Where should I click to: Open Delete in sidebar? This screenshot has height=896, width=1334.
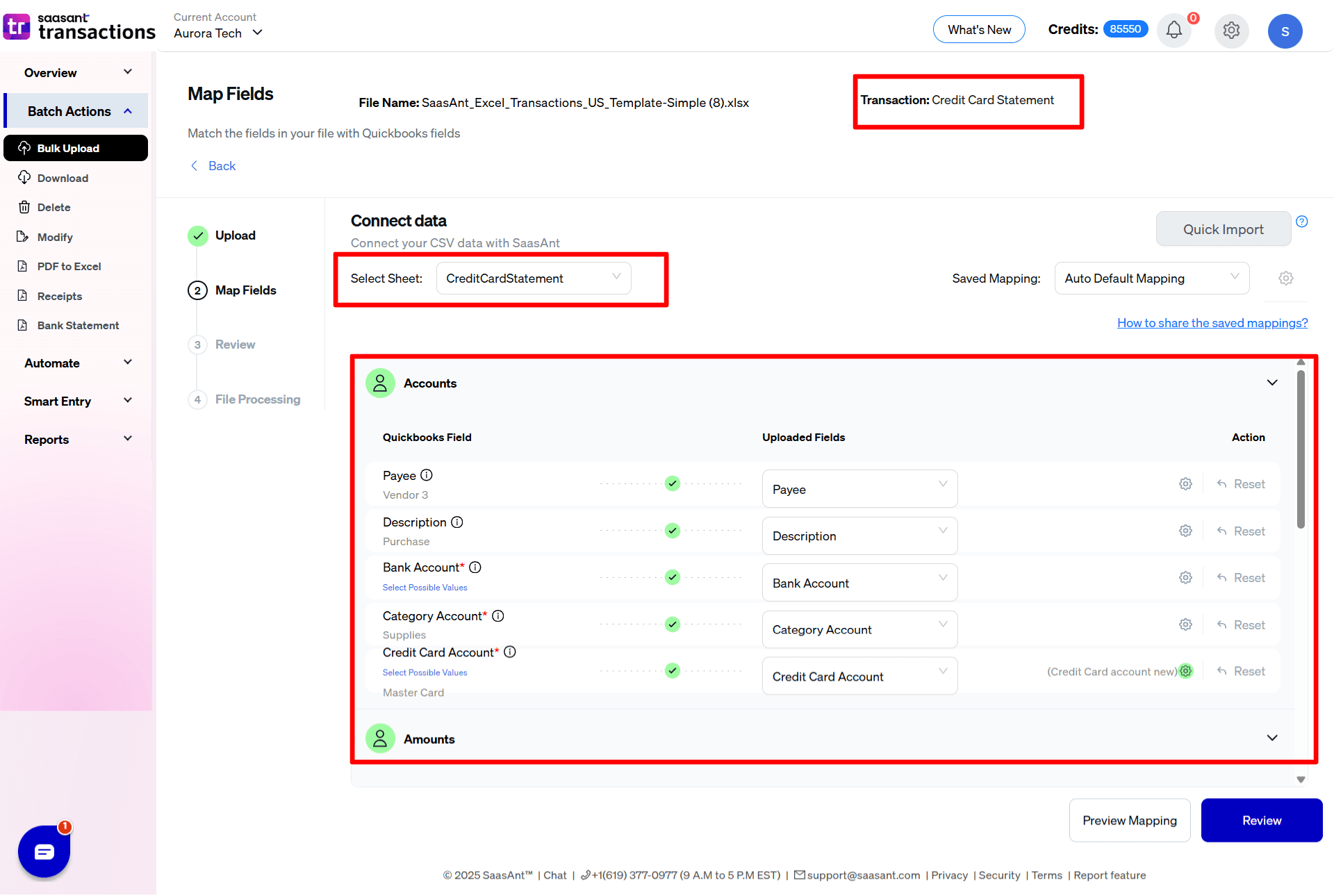point(53,208)
